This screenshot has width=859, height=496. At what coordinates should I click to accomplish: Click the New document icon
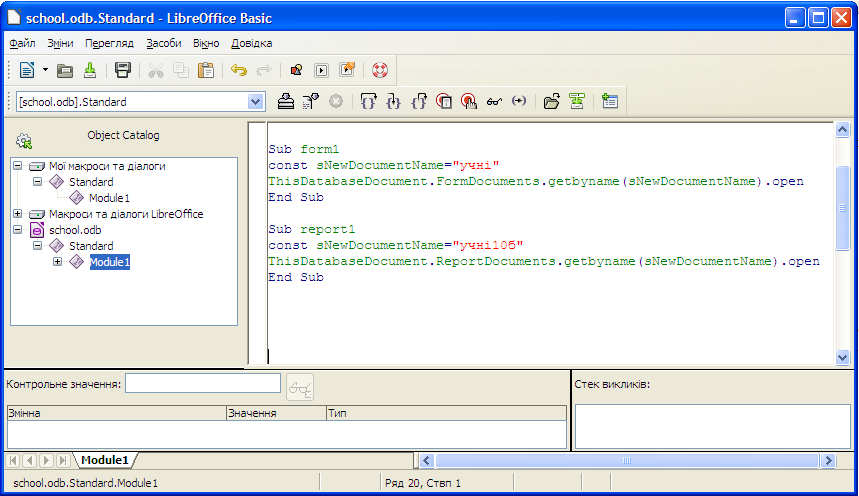point(27,70)
